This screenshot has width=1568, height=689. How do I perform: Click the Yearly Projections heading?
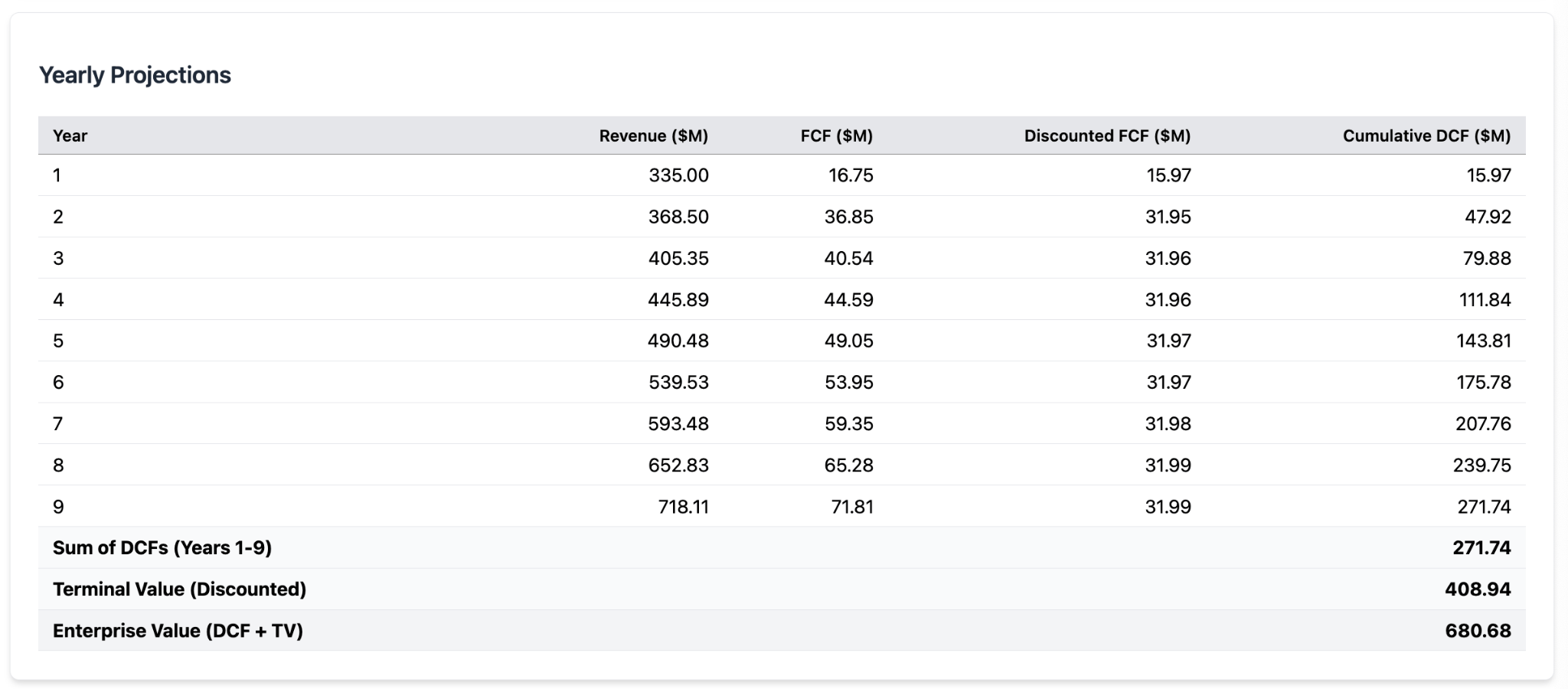135,75
